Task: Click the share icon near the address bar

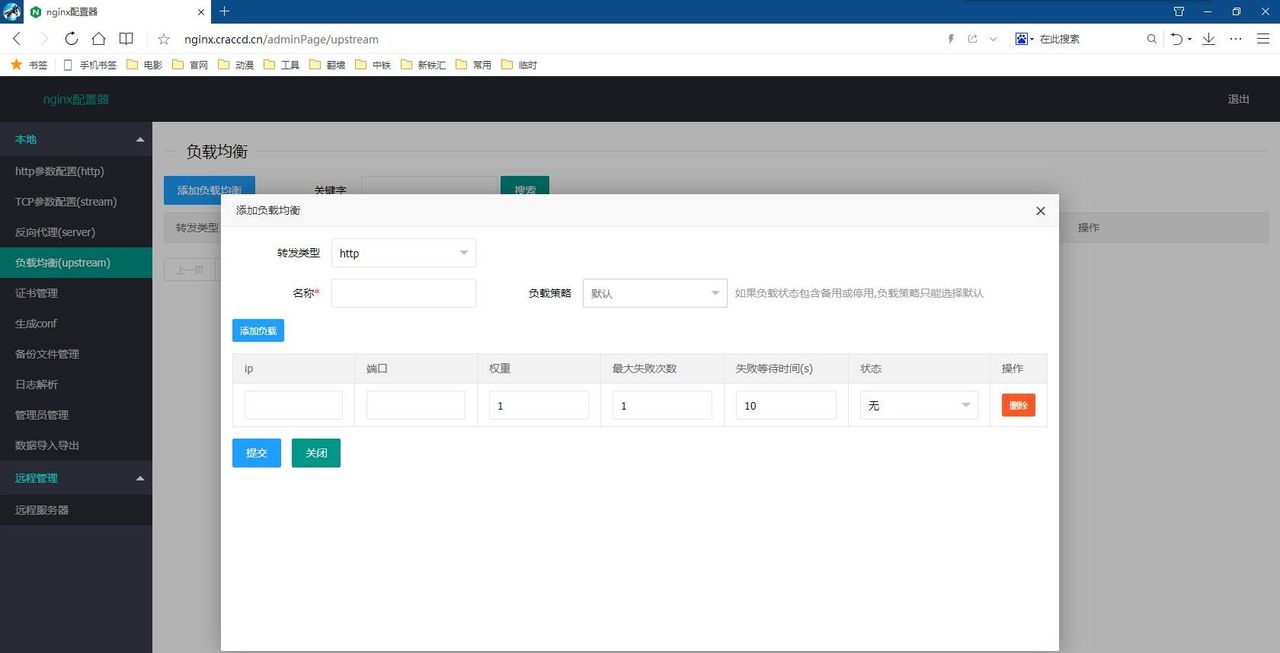Action: pyautogui.click(x=971, y=38)
